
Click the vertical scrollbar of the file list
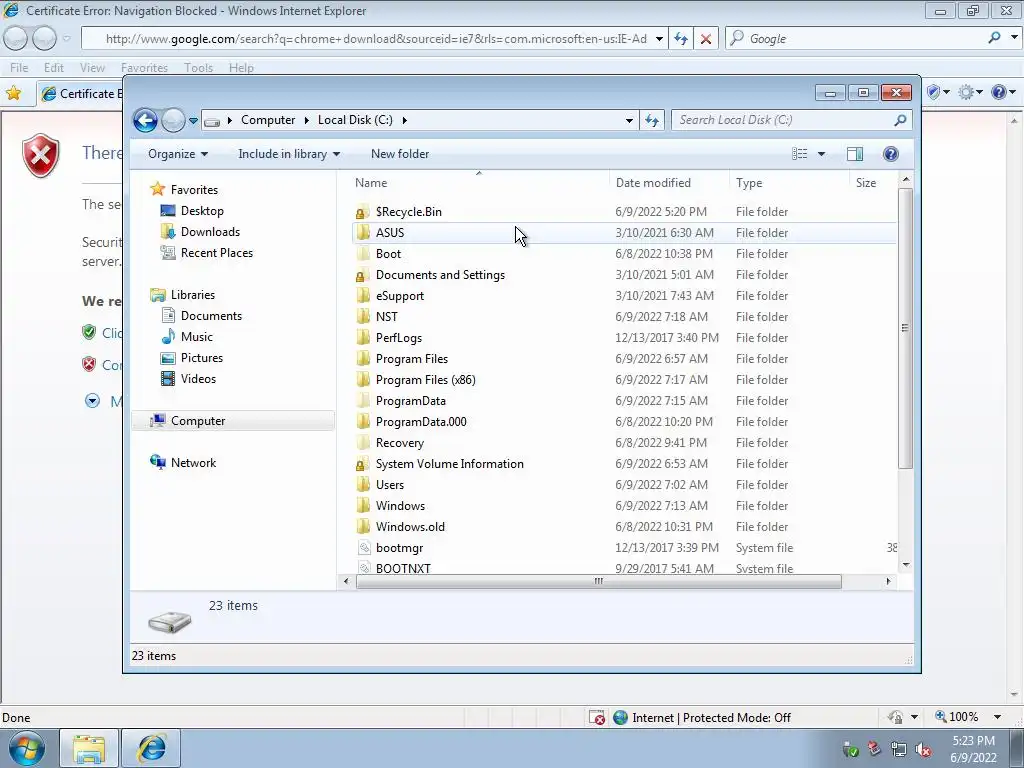point(905,328)
